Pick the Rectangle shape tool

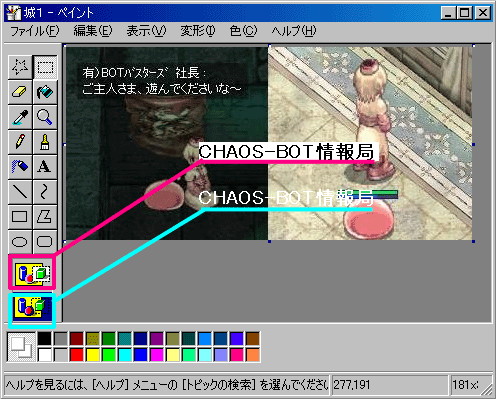click(20, 217)
